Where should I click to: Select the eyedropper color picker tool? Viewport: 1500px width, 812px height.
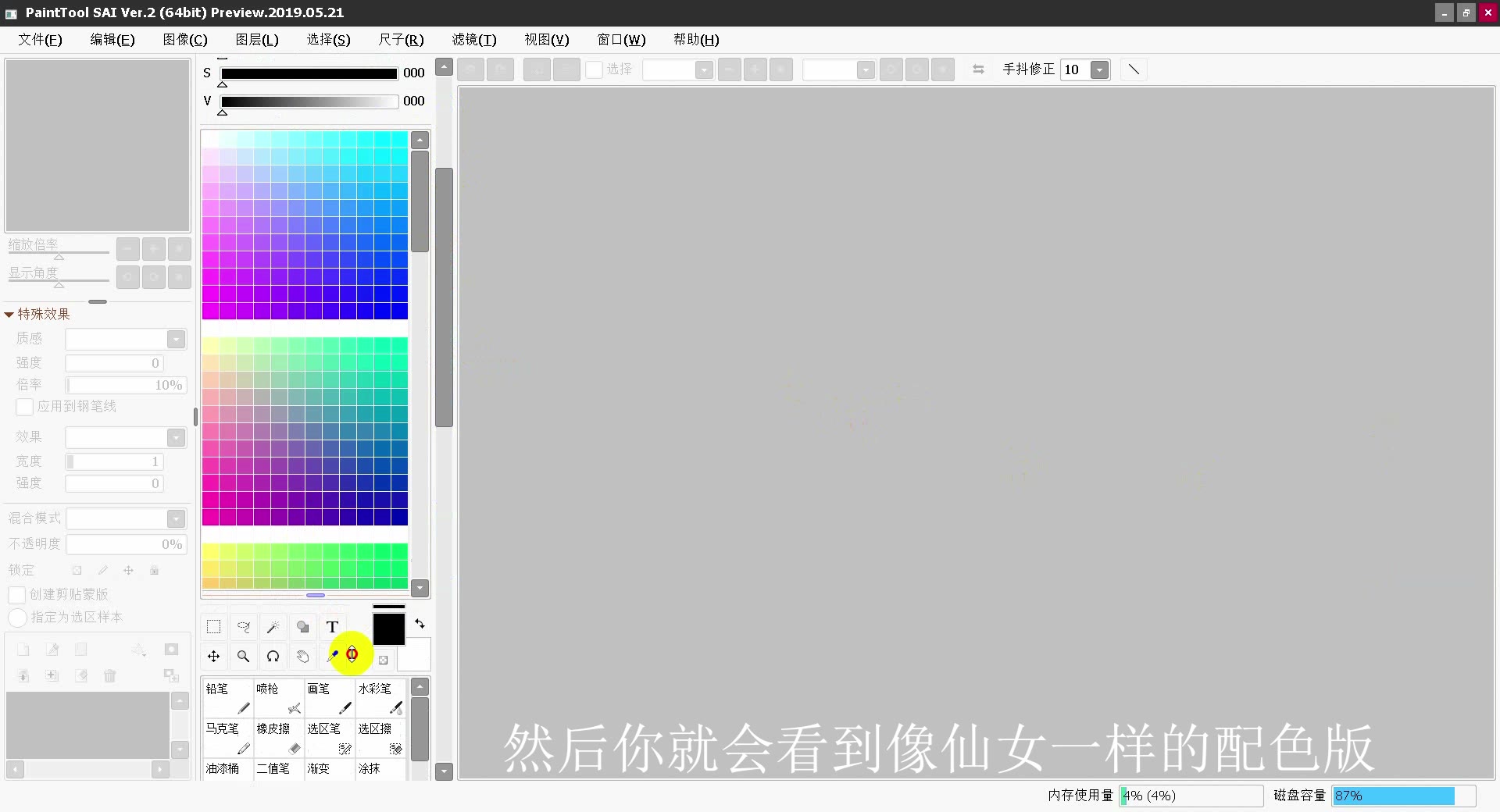click(333, 656)
